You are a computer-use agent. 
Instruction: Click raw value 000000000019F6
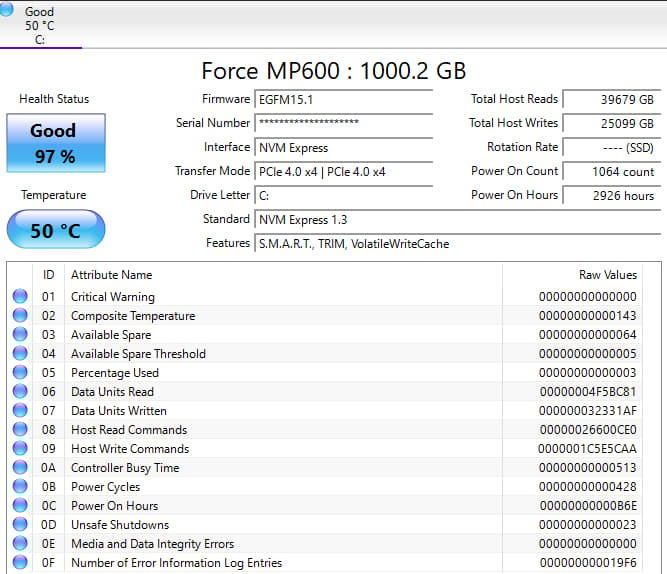tap(588, 563)
